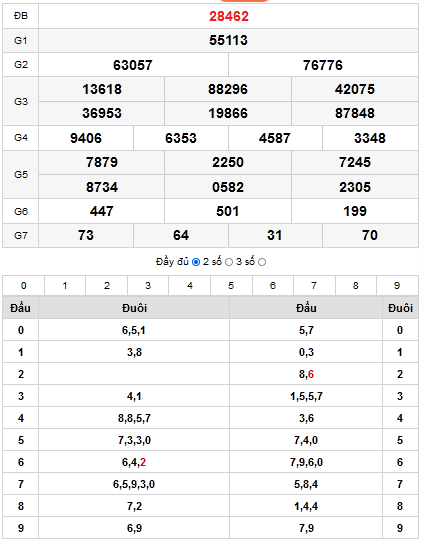The height and width of the screenshot is (544, 424).
Task: Click the head values cell "5,8,4"
Action: [x=306, y=484]
